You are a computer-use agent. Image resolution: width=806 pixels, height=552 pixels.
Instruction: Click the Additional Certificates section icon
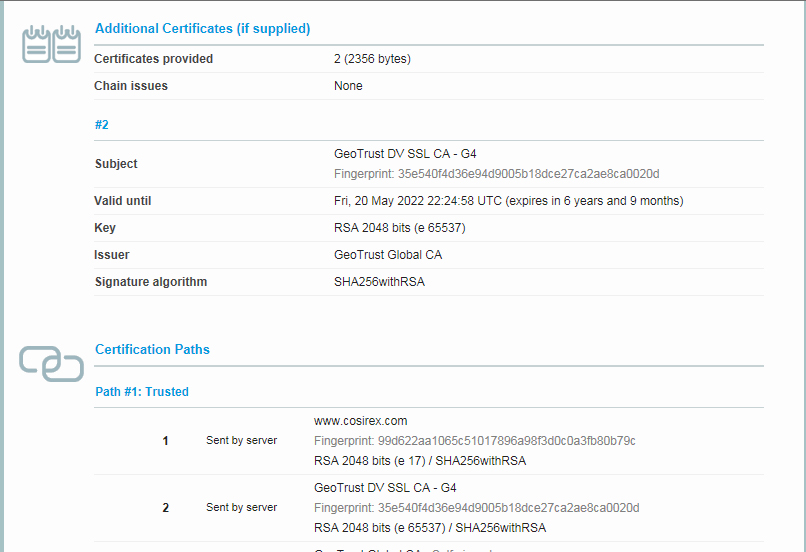(x=51, y=45)
